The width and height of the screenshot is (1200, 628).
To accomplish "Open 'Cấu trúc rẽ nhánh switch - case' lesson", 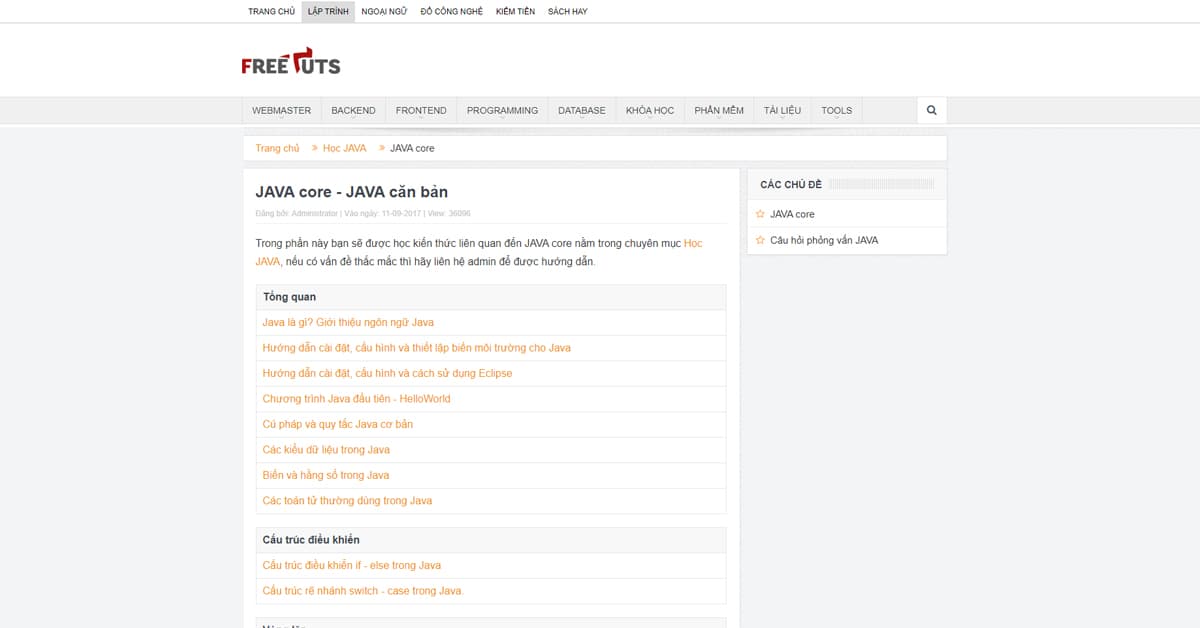I will [x=363, y=591].
